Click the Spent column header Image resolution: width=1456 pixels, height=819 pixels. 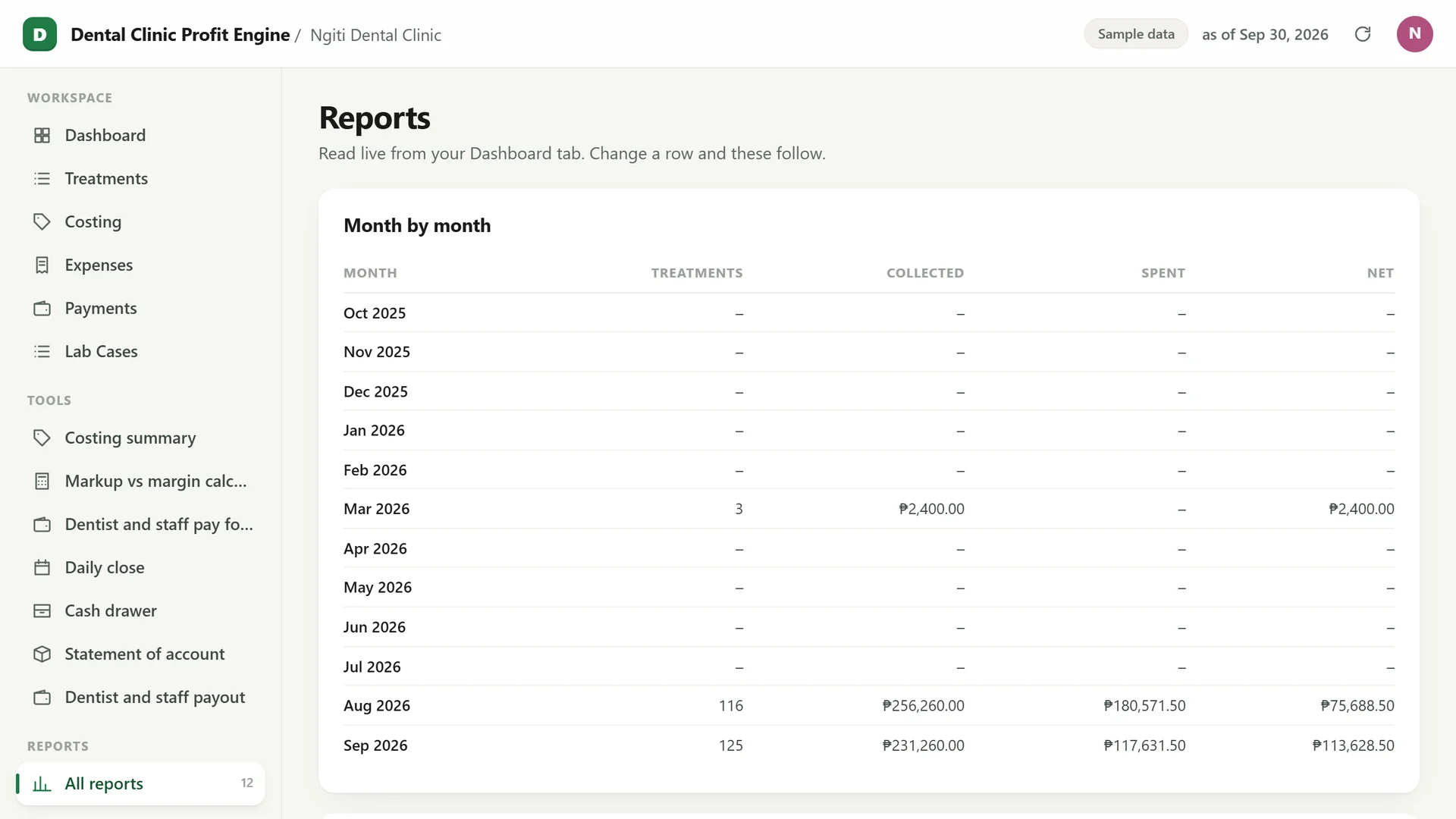coord(1163,273)
